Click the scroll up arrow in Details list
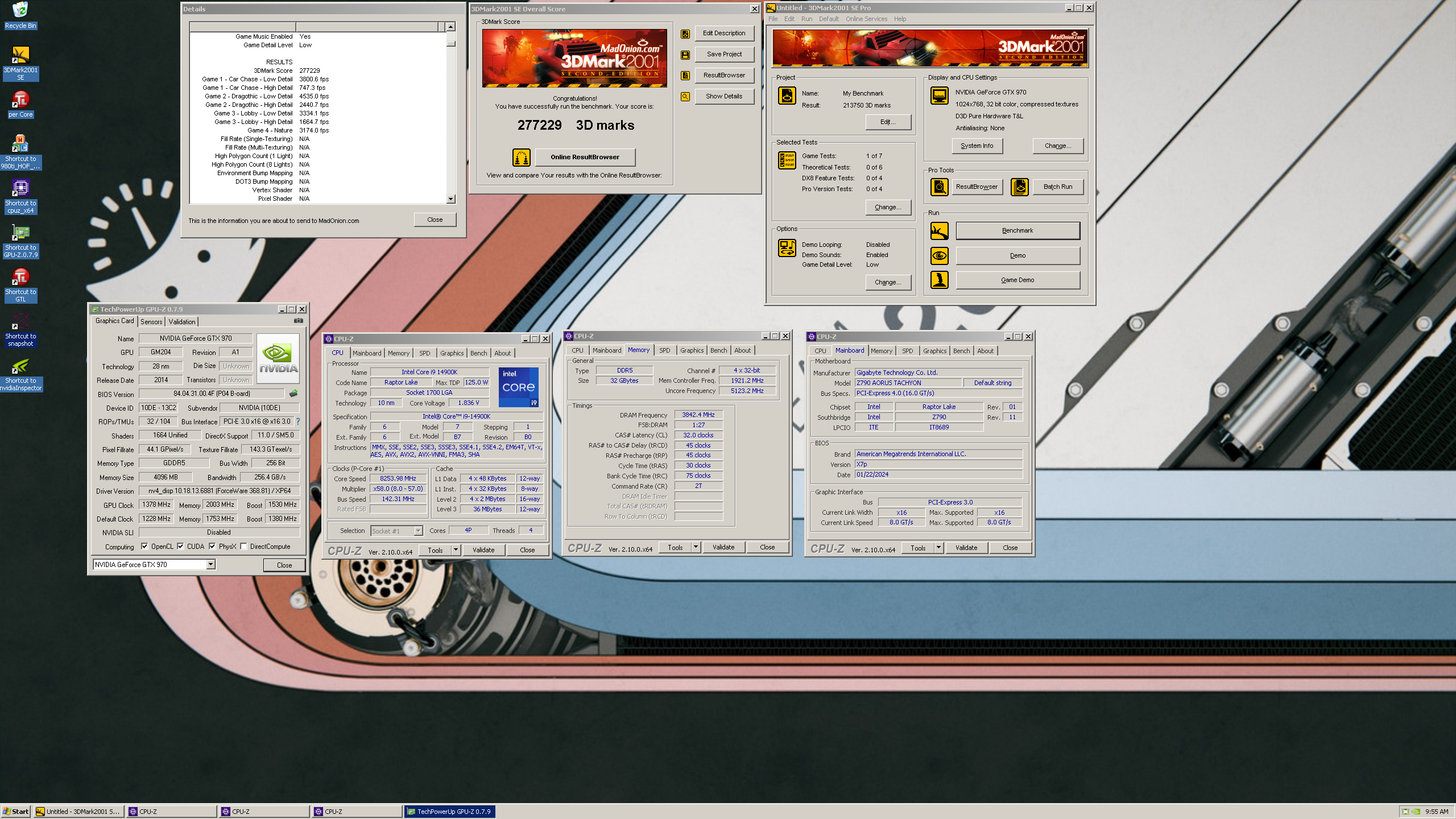Screen dimensions: 1456x819 pos(450,27)
